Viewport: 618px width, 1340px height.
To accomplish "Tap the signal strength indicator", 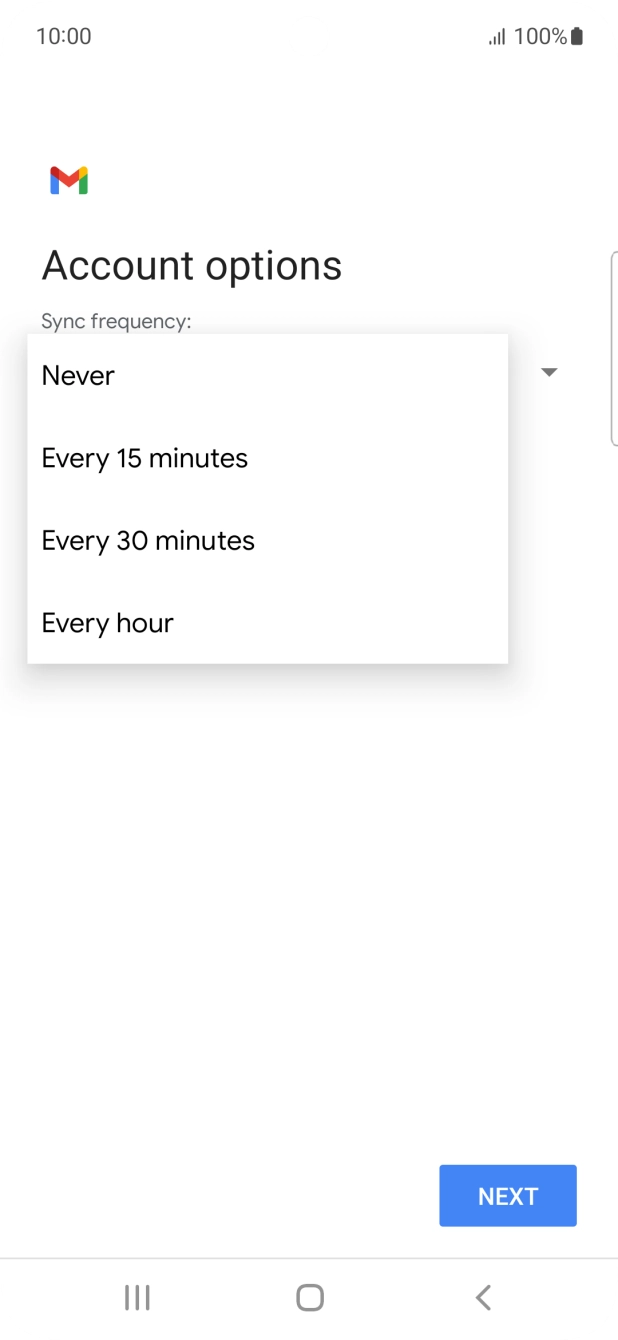I will tap(497, 36).
